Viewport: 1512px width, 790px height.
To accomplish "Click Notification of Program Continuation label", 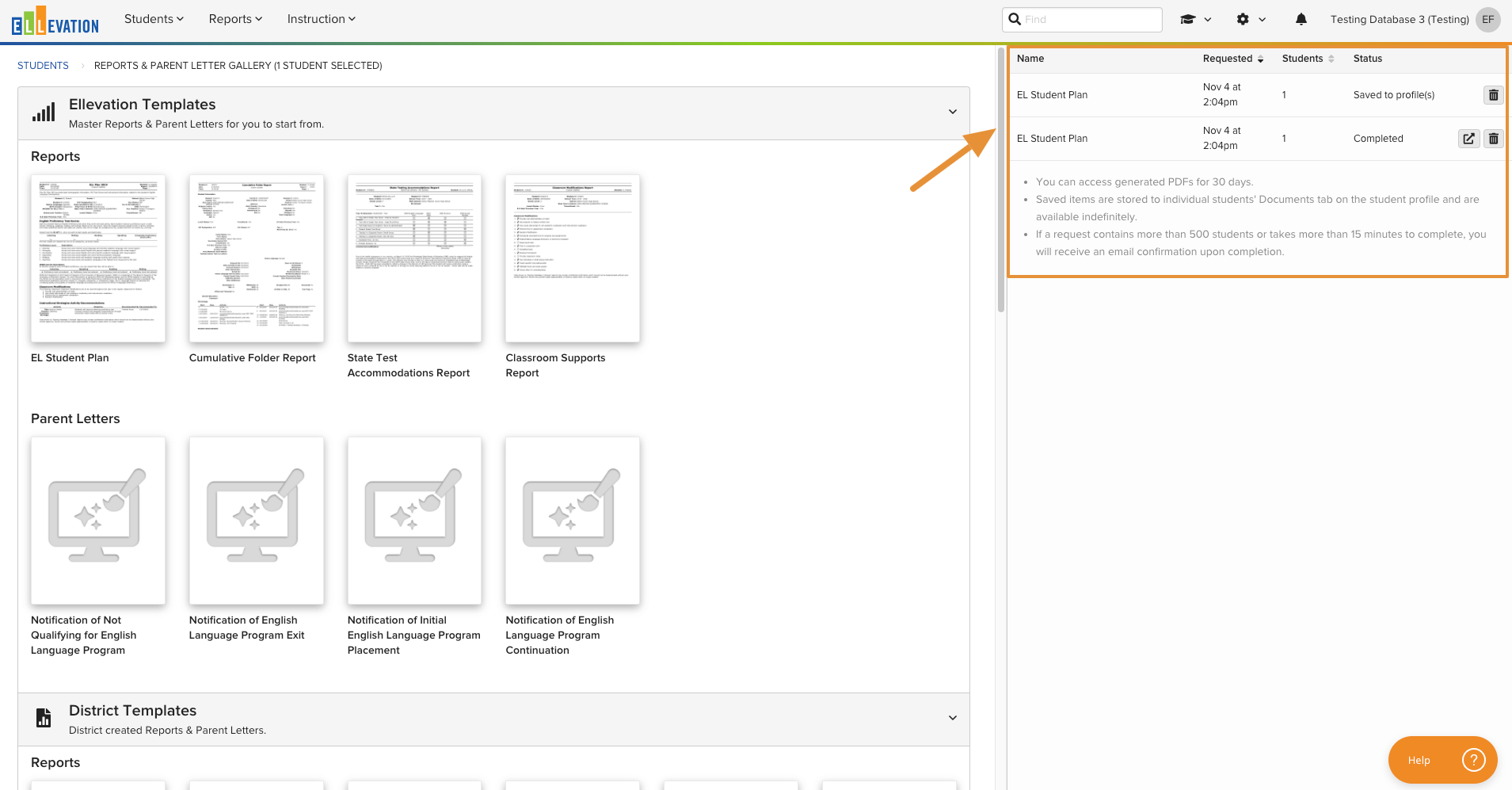I will 560,635.
